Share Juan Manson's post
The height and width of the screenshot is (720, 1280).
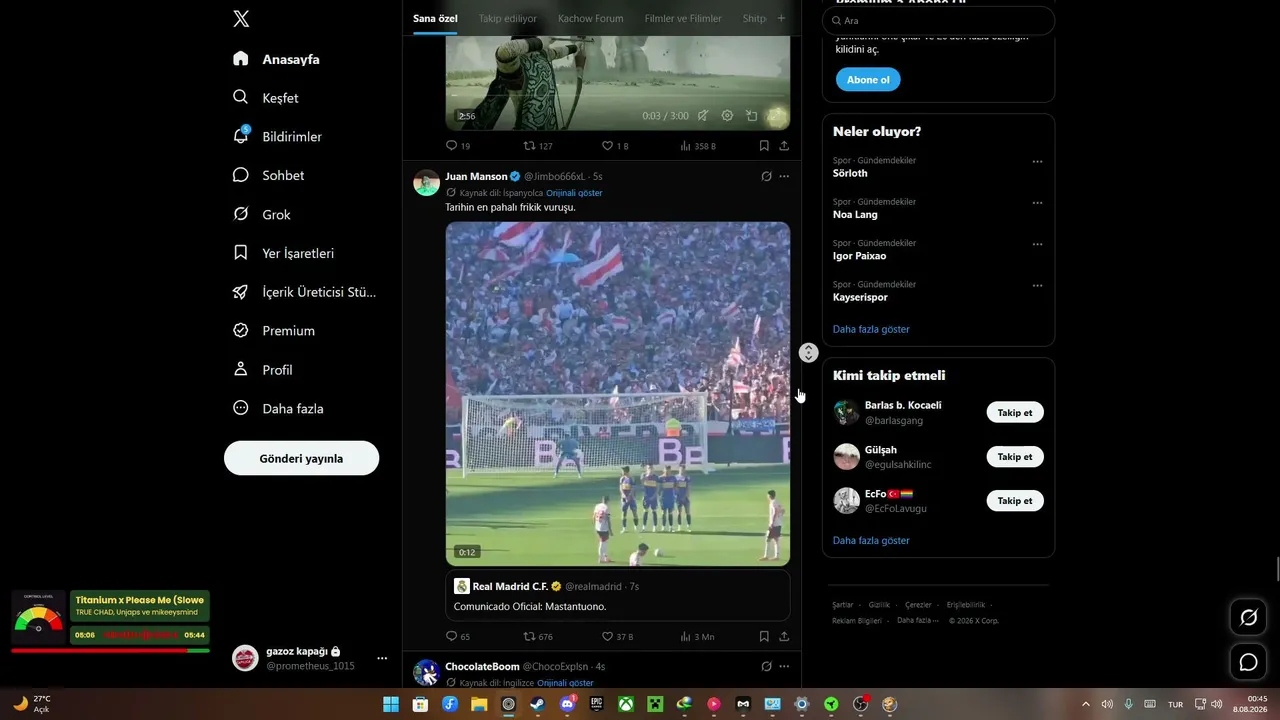784,636
